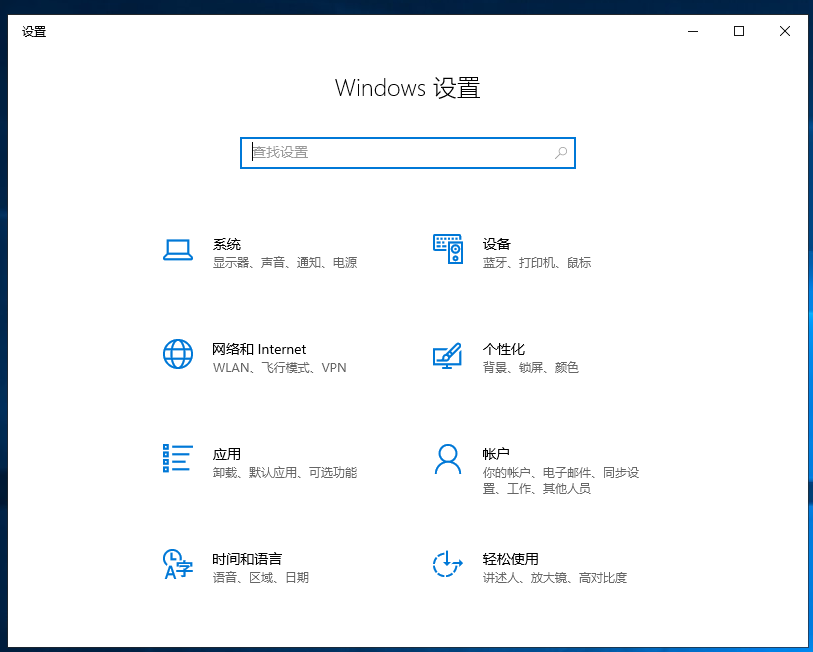Open the 应用 category label

point(227,454)
